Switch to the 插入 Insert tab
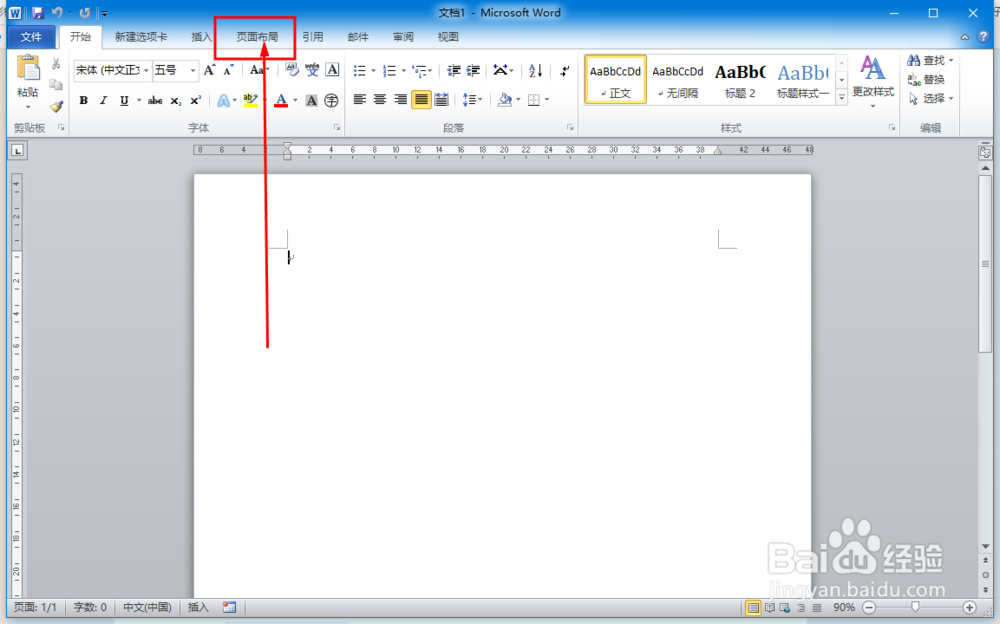The width and height of the screenshot is (1000, 624). 201,37
